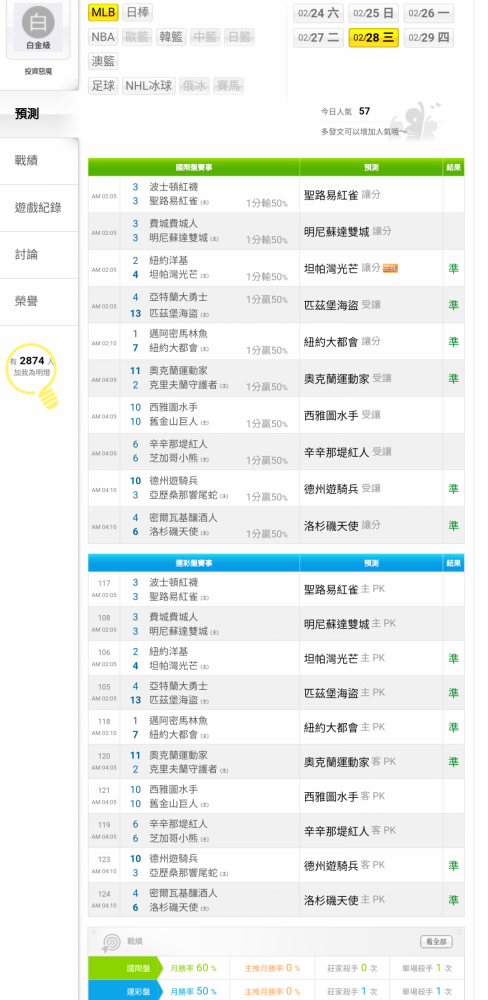This screenshot has height=1000, width=488.
Task: Open the 日籃 league tab
Action: (x=239, y=37)
